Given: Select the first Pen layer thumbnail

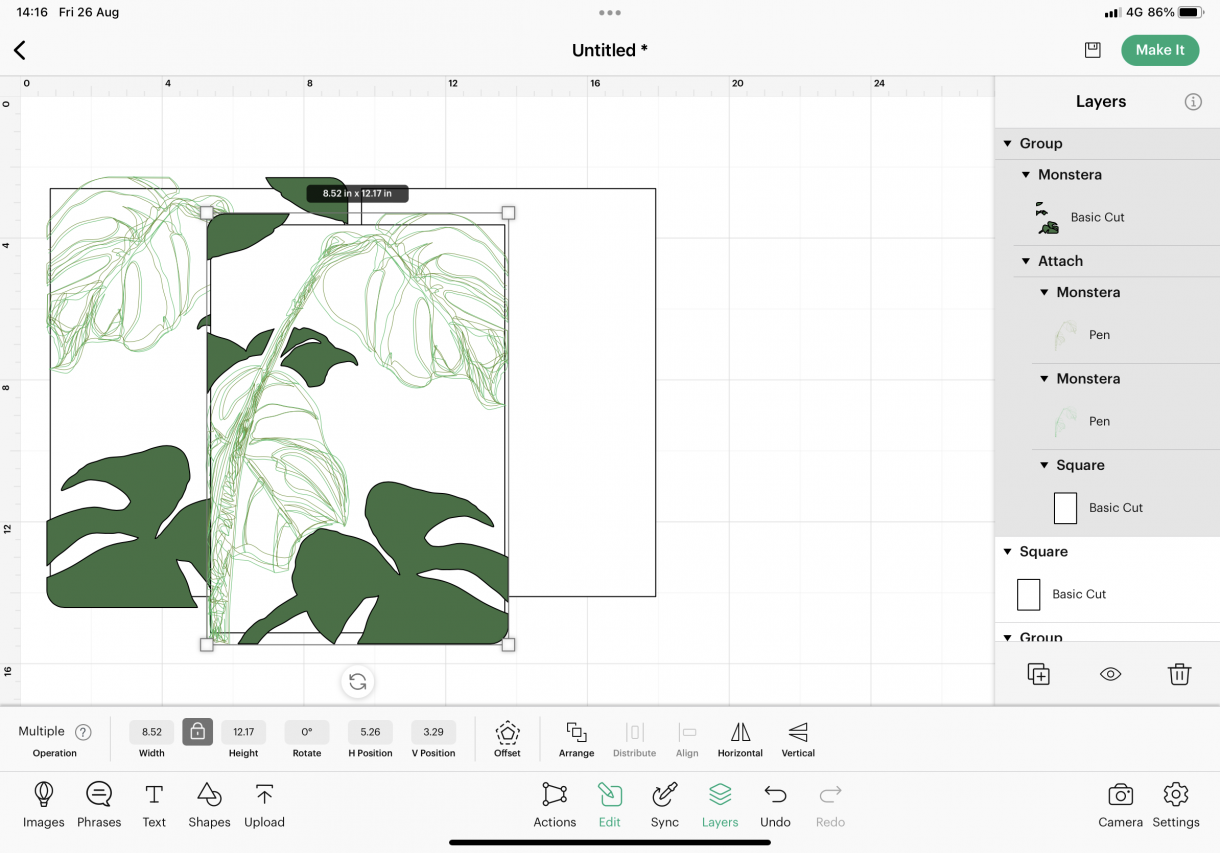Looking at the screenshot, I should point(1066,336).
